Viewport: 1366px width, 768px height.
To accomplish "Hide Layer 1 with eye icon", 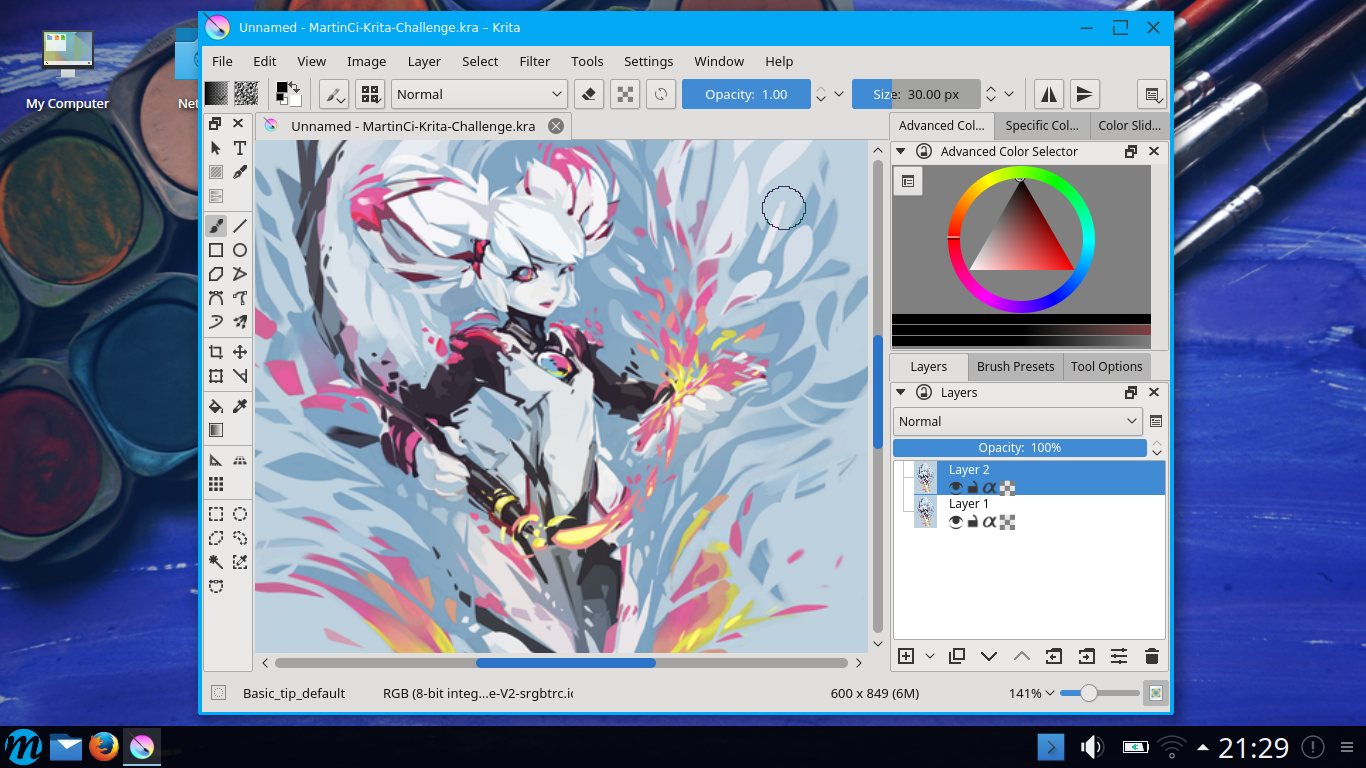I will 956,522.
